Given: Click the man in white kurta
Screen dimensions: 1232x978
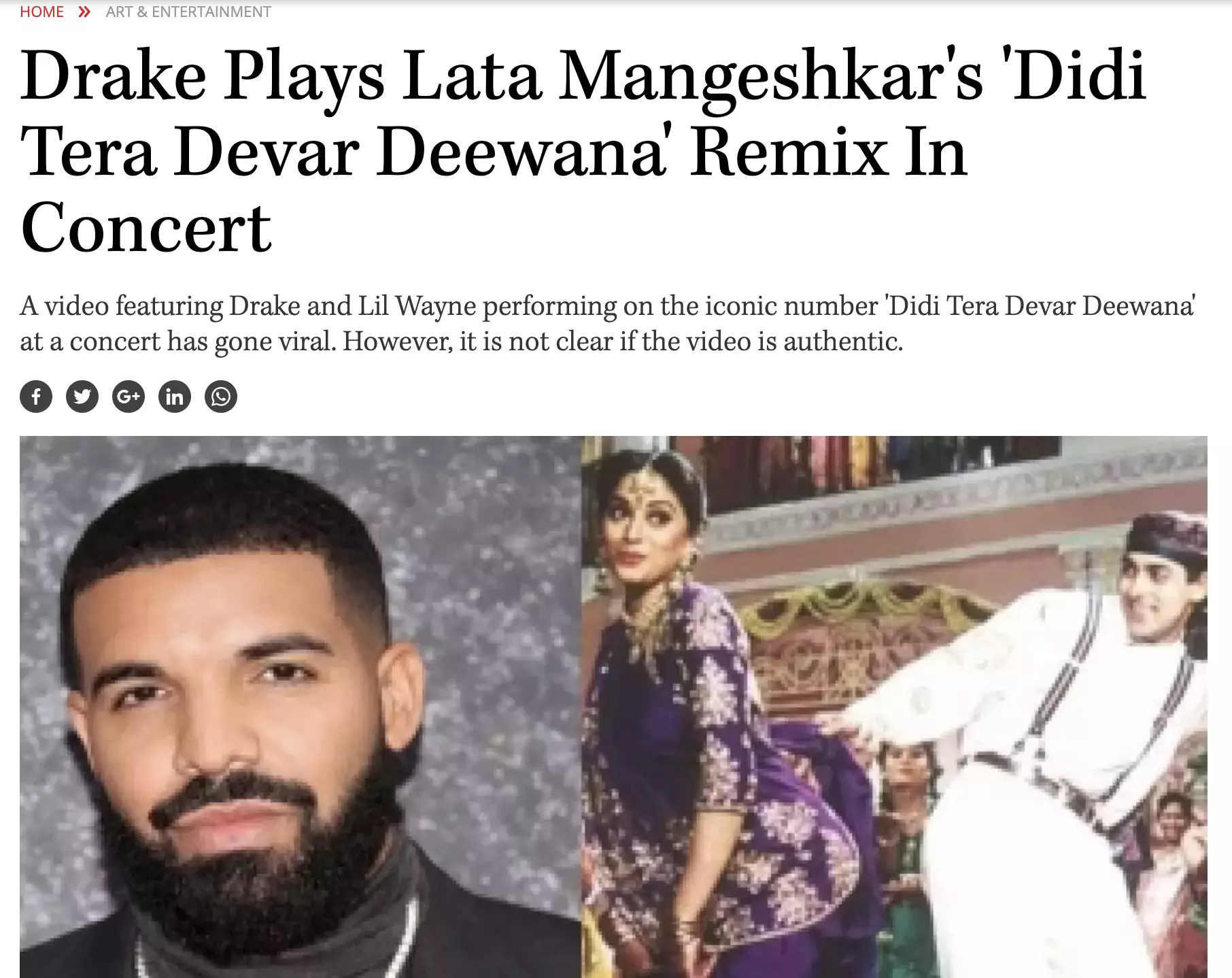Looking at the screenshot, I should [x=1061, y=735].
